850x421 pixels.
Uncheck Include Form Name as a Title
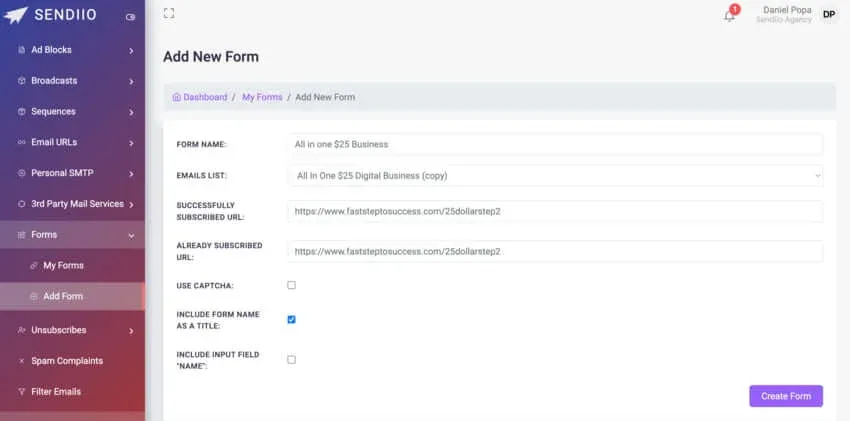(292, 320)
